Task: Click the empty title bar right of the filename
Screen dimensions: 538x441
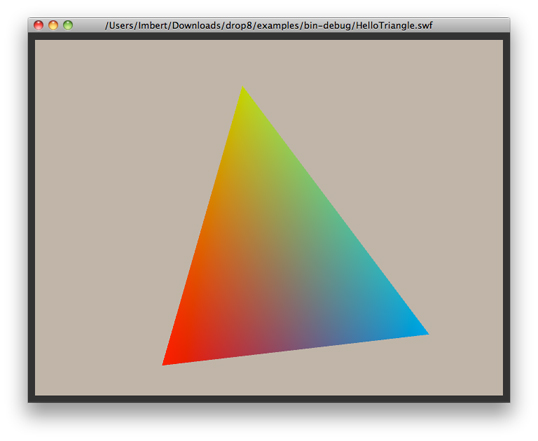Action: click(x=470, y=25)
